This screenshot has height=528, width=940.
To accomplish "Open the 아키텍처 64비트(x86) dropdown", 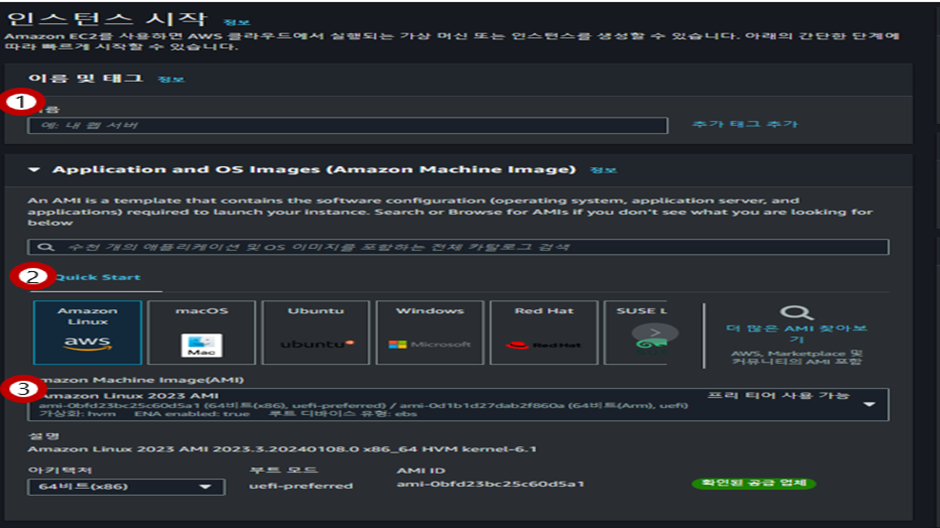I will (x=126, y=487).
